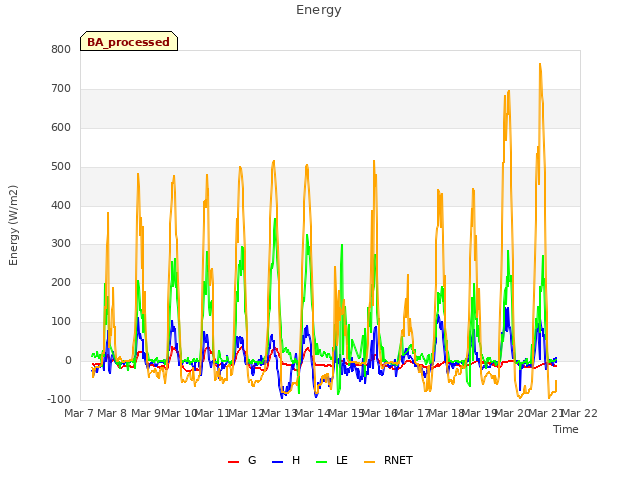Click the BA_processed annotation label
The height and width of the screenshot is (480, 640).
[x=129, y=42]
